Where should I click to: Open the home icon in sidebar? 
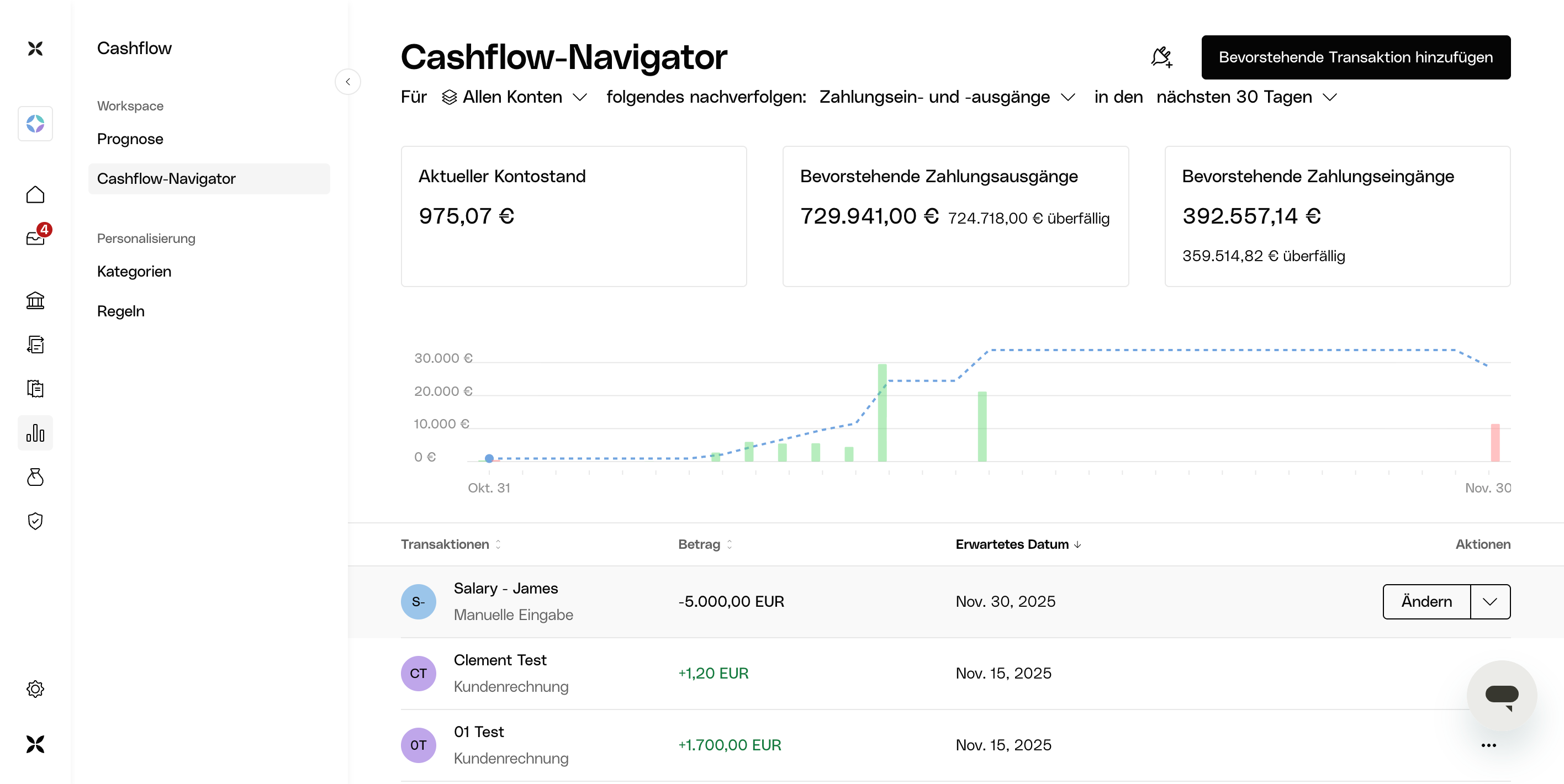(35, 194)
